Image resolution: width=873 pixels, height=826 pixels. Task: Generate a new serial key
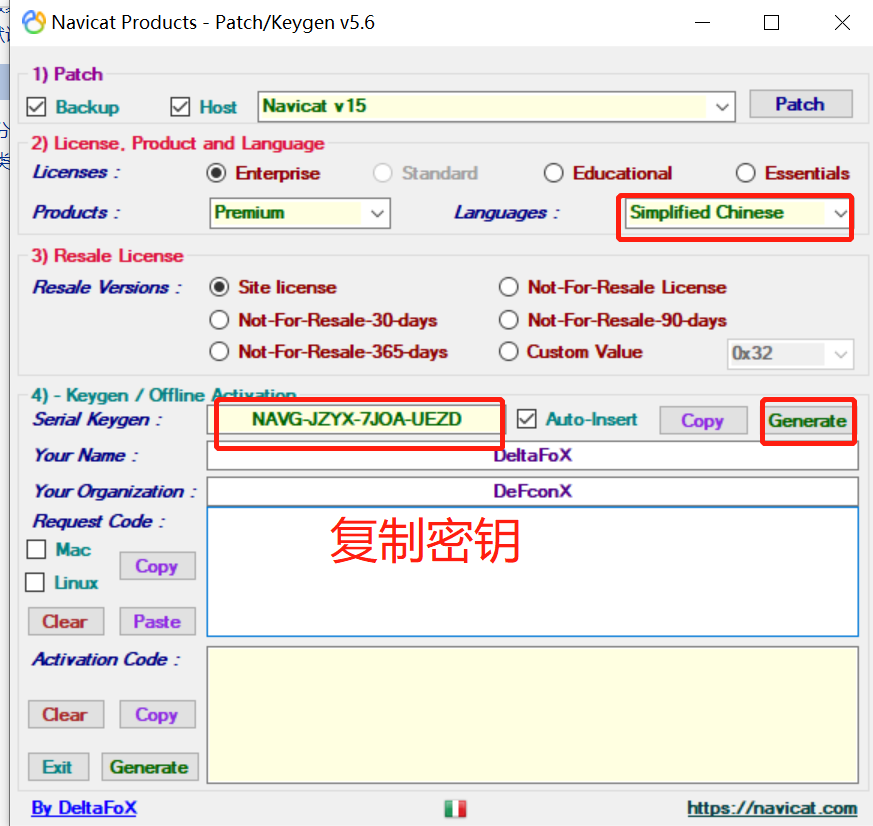[807, 421]
